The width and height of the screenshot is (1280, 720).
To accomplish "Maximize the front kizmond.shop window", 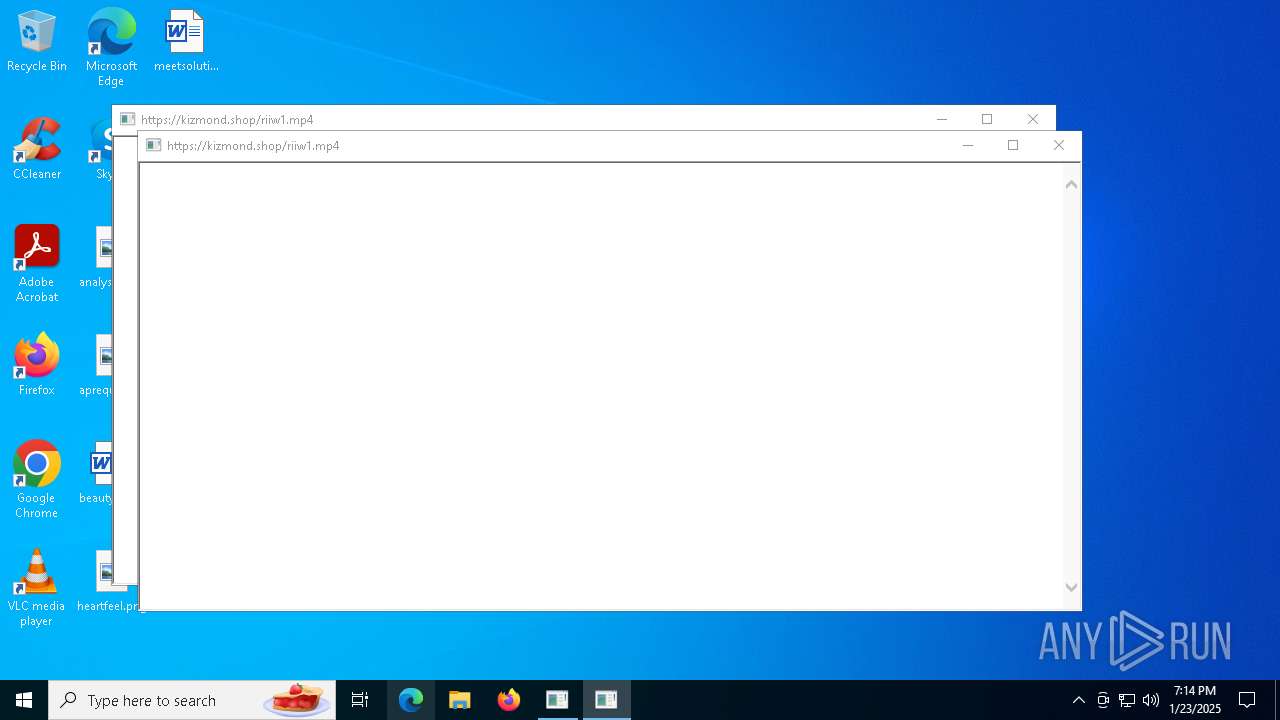I will [x=1013, y=146].
